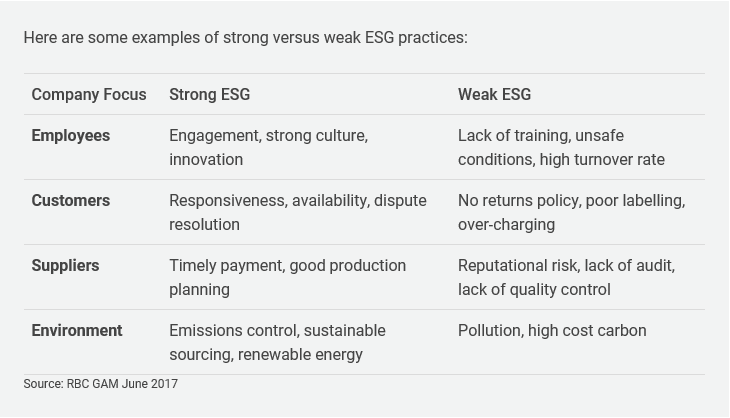730x418 pixels.
Task: Click the Engagement, strong culture cell text
Action: (x=268, y=136)
